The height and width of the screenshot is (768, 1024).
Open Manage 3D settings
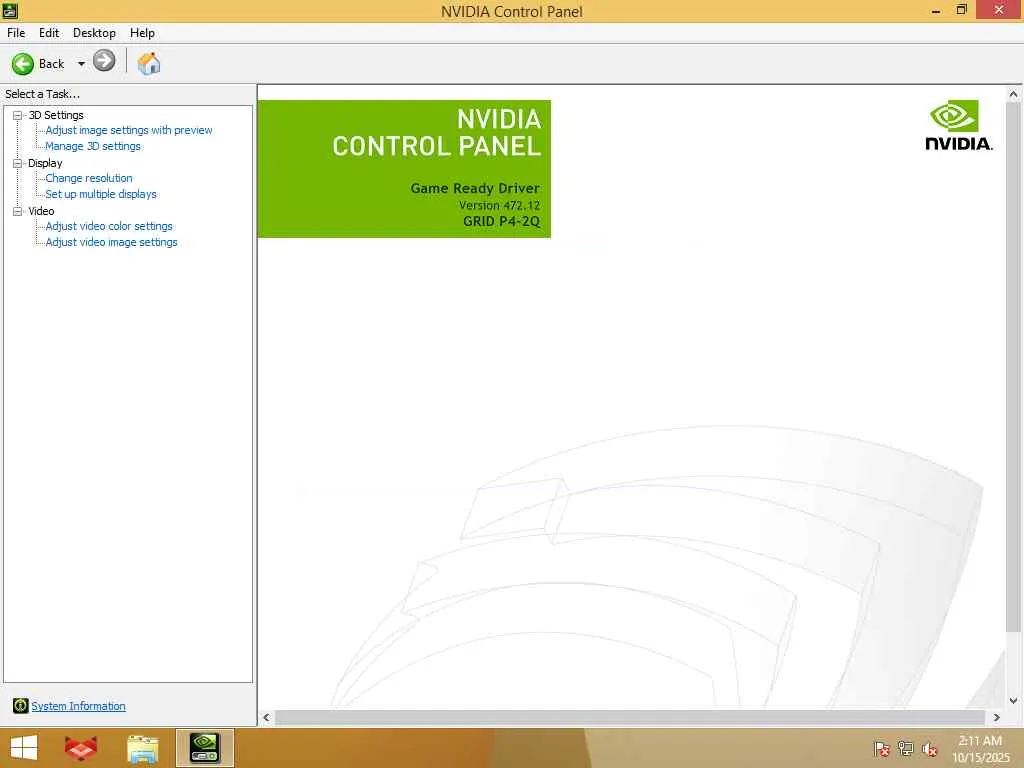[93, 146]
